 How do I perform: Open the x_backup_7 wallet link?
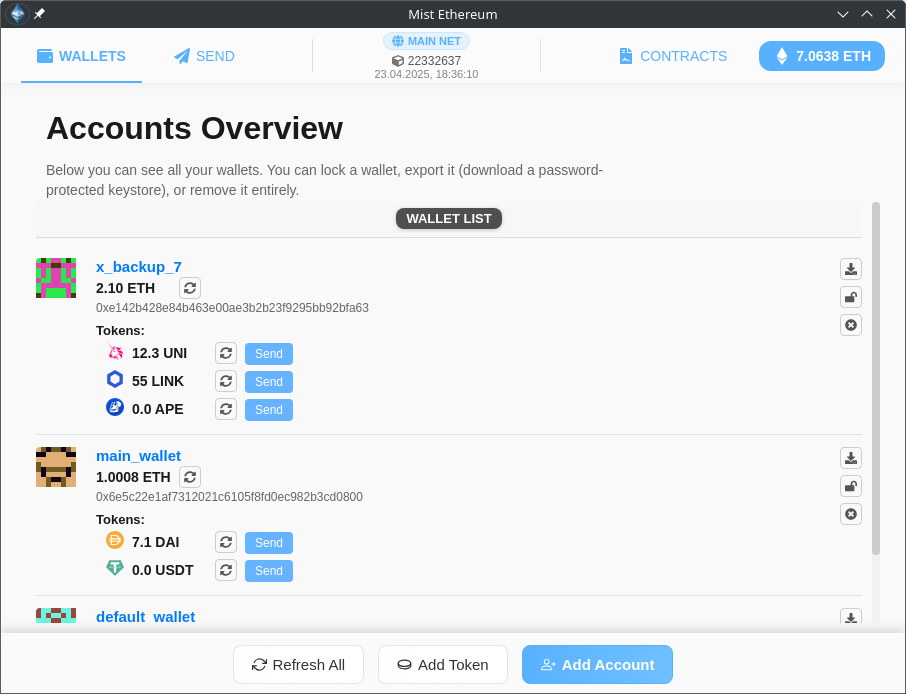[x=139, y=267]
